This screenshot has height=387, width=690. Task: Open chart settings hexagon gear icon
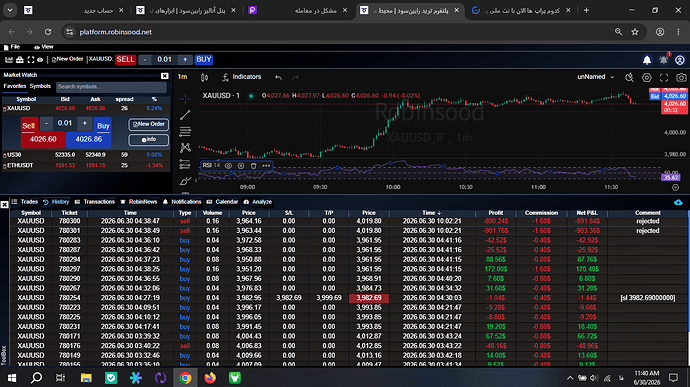tap(646, 77)
